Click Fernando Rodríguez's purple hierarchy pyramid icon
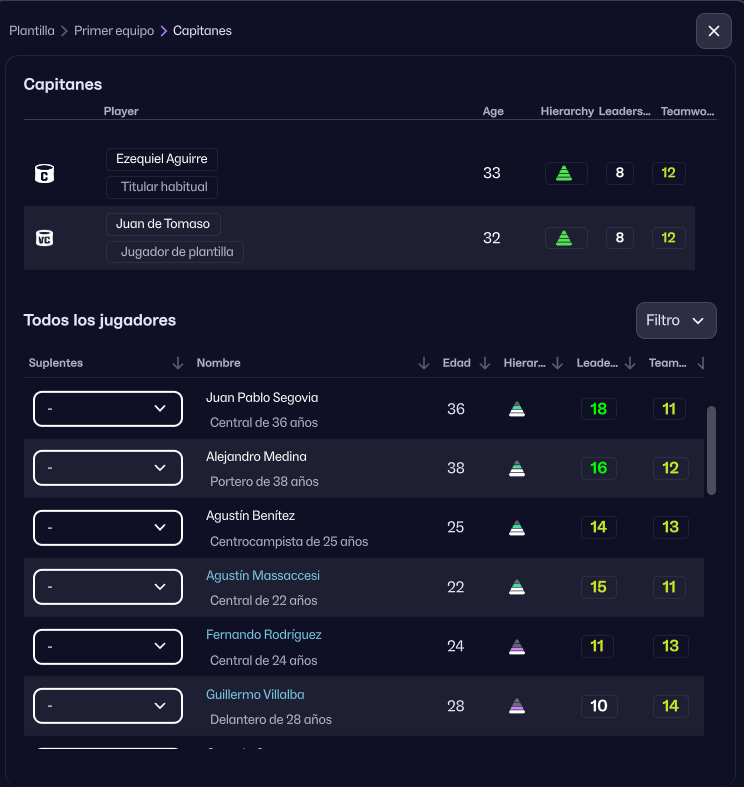The height and width of the screenshot is (787, 744). (x=516, y=646)
